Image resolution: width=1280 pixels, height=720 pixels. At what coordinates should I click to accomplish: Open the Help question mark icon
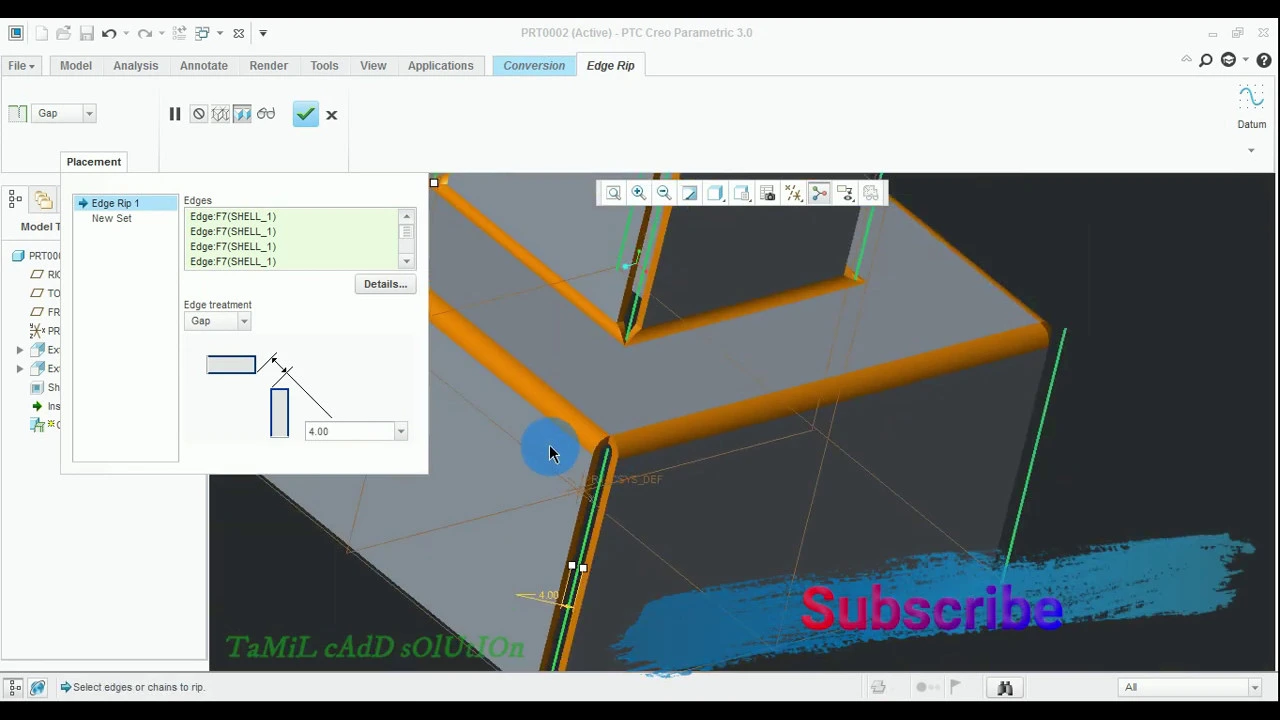[x=1264, y=60]
